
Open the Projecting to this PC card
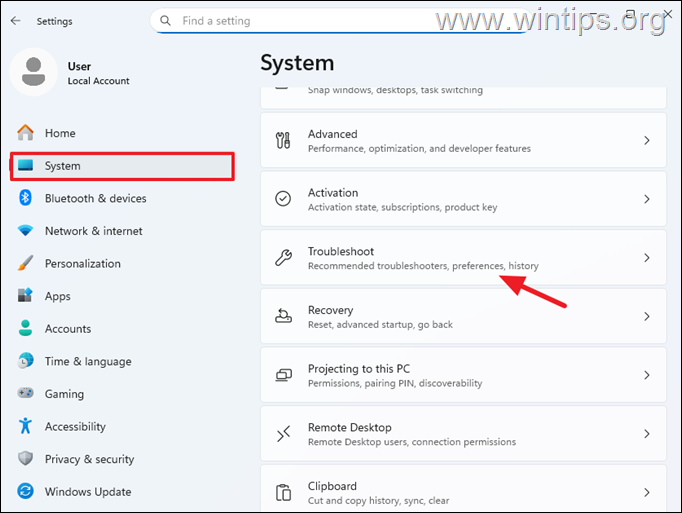click(x=463, y=375)
